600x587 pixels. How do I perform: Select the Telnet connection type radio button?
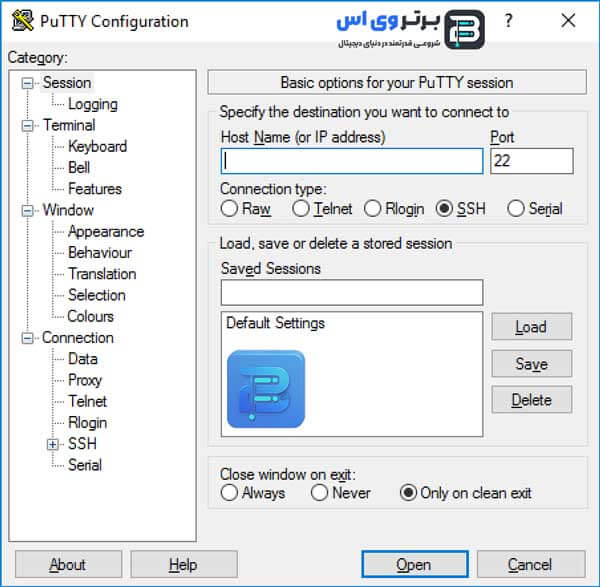(301, 209)
